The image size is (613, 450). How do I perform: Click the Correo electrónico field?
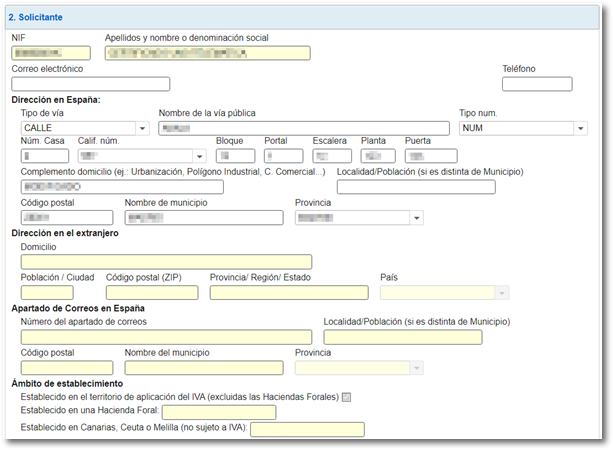[90, 84]
